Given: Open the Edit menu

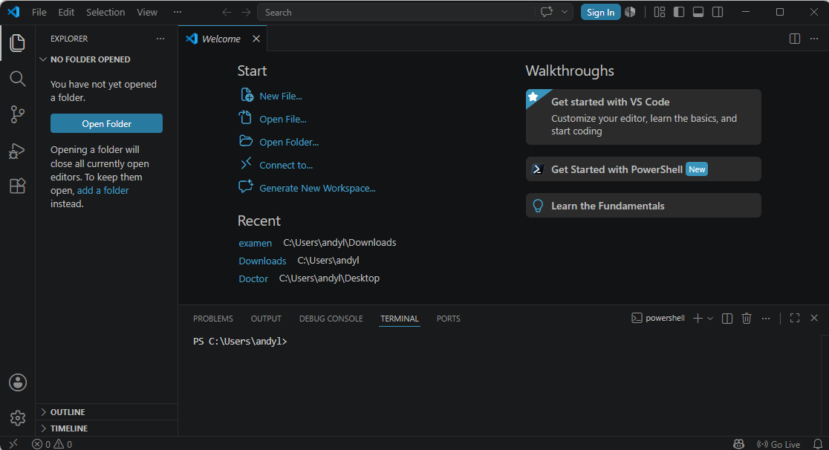Looking at the screenshot, I should [66, 12].
